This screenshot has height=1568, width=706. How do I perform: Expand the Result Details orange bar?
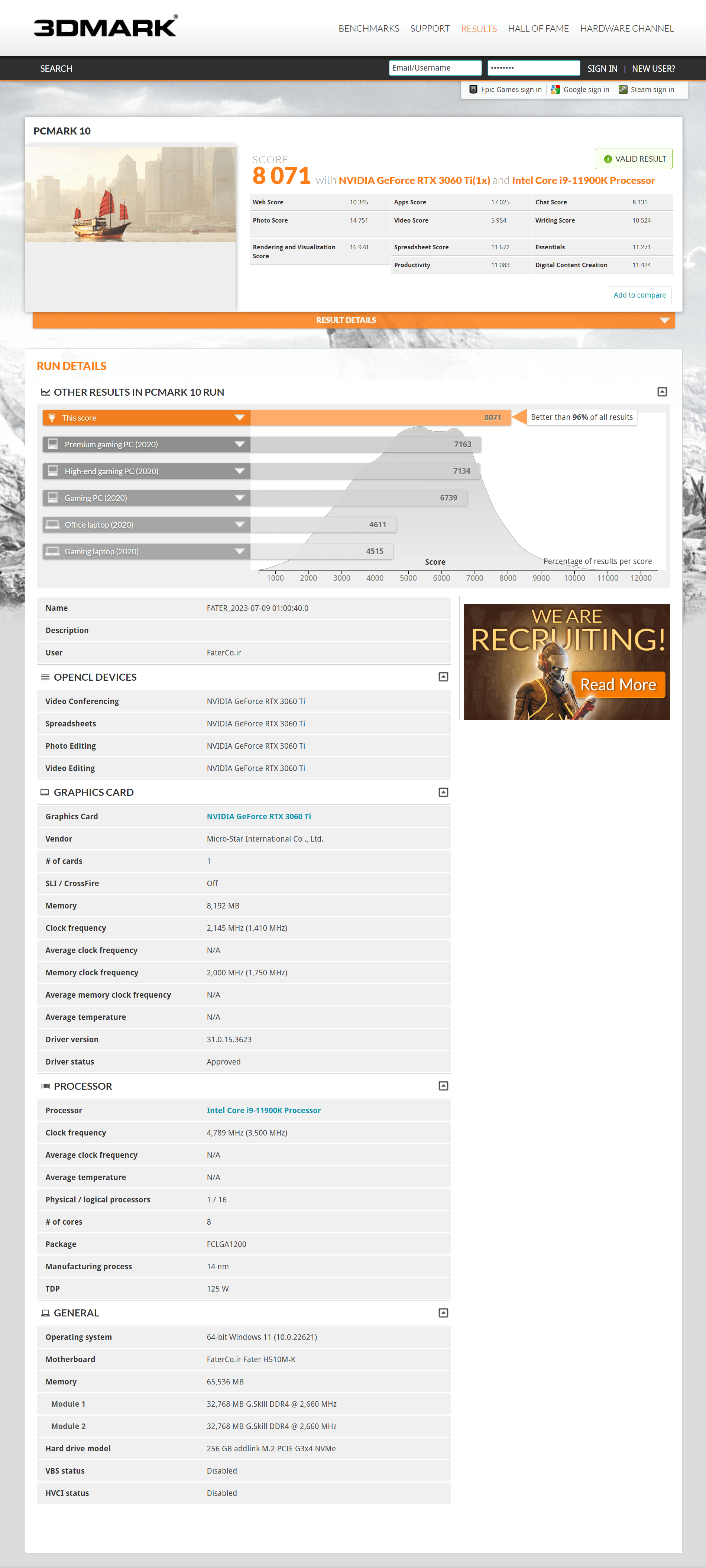354,320
